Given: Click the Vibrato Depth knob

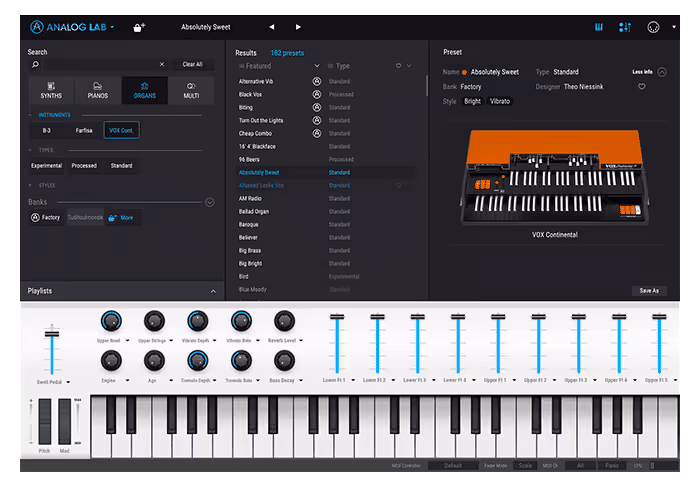Looking at the screenshot, I should 197,321.
